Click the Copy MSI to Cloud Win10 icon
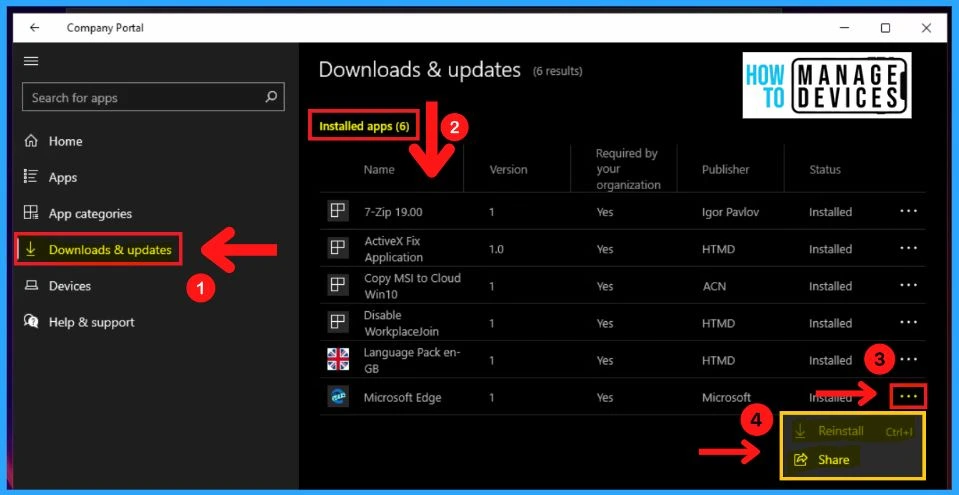The height and width of the screenshot is (495, 959). coord(338,285)
